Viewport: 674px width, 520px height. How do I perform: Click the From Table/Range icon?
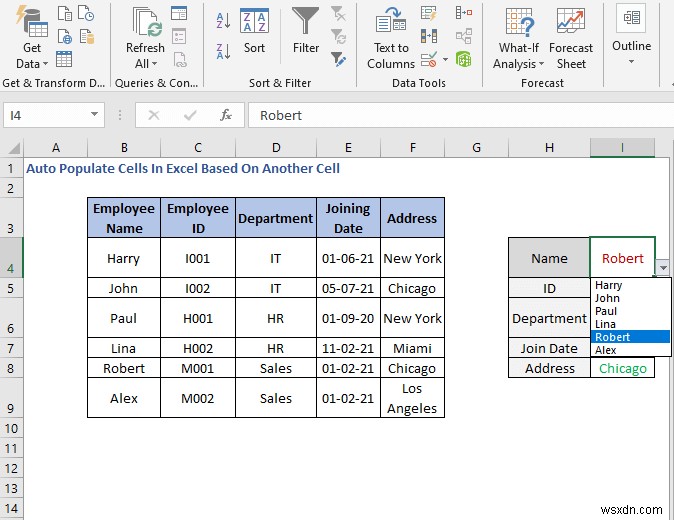pos(64,59)
